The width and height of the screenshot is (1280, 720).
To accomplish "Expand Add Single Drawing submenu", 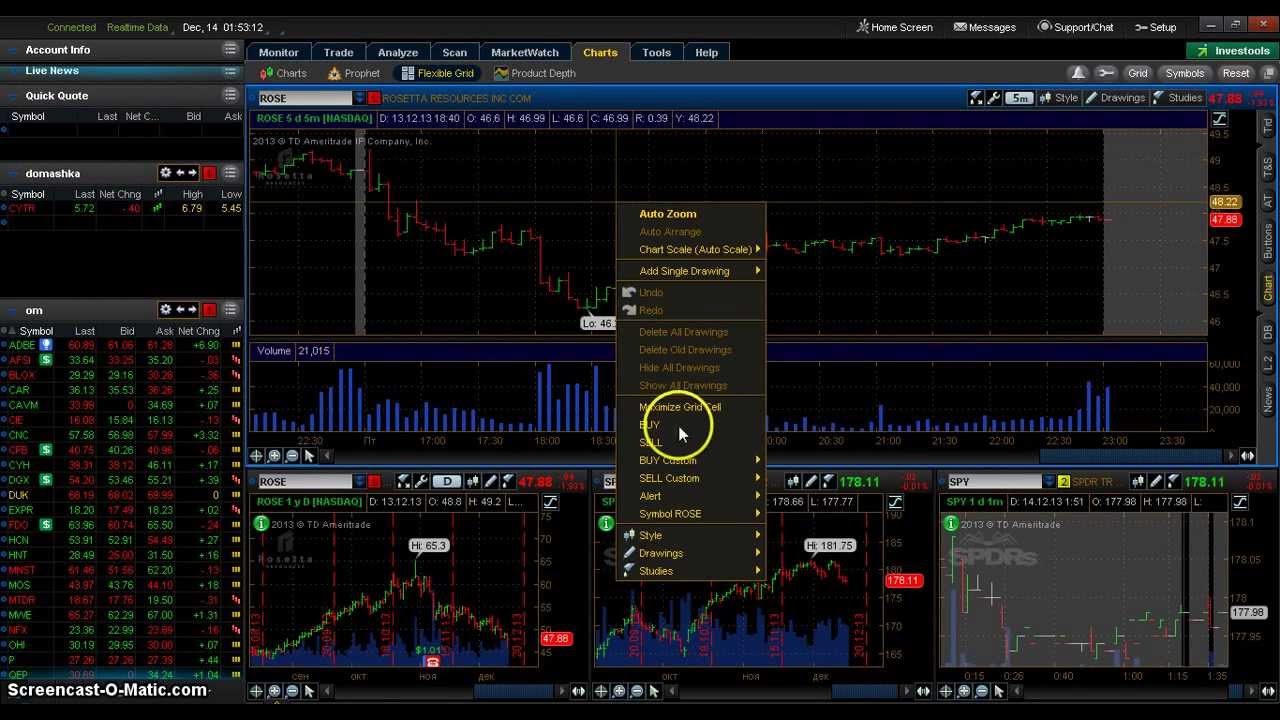I will [x=691, y=271].
